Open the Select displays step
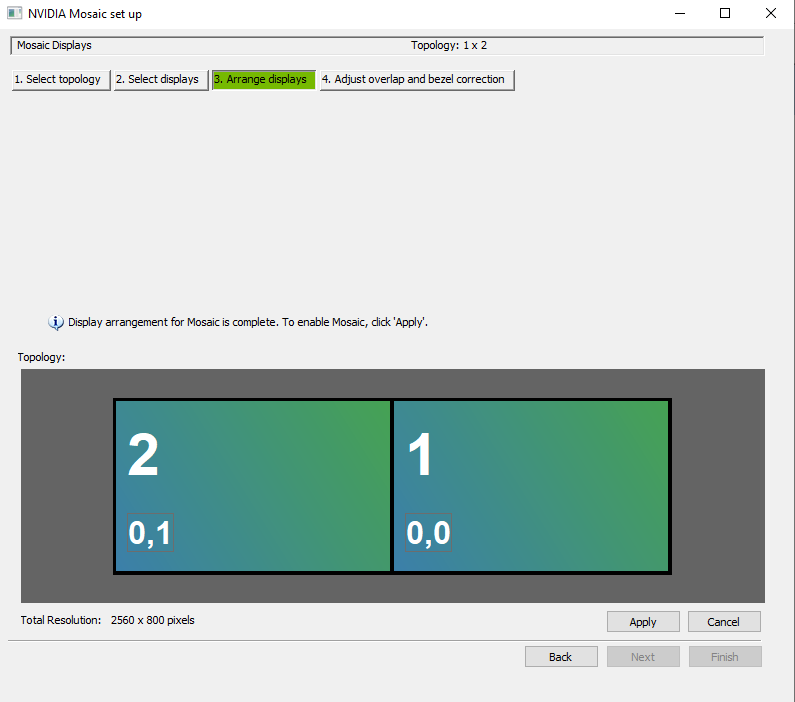 (160, 80)
